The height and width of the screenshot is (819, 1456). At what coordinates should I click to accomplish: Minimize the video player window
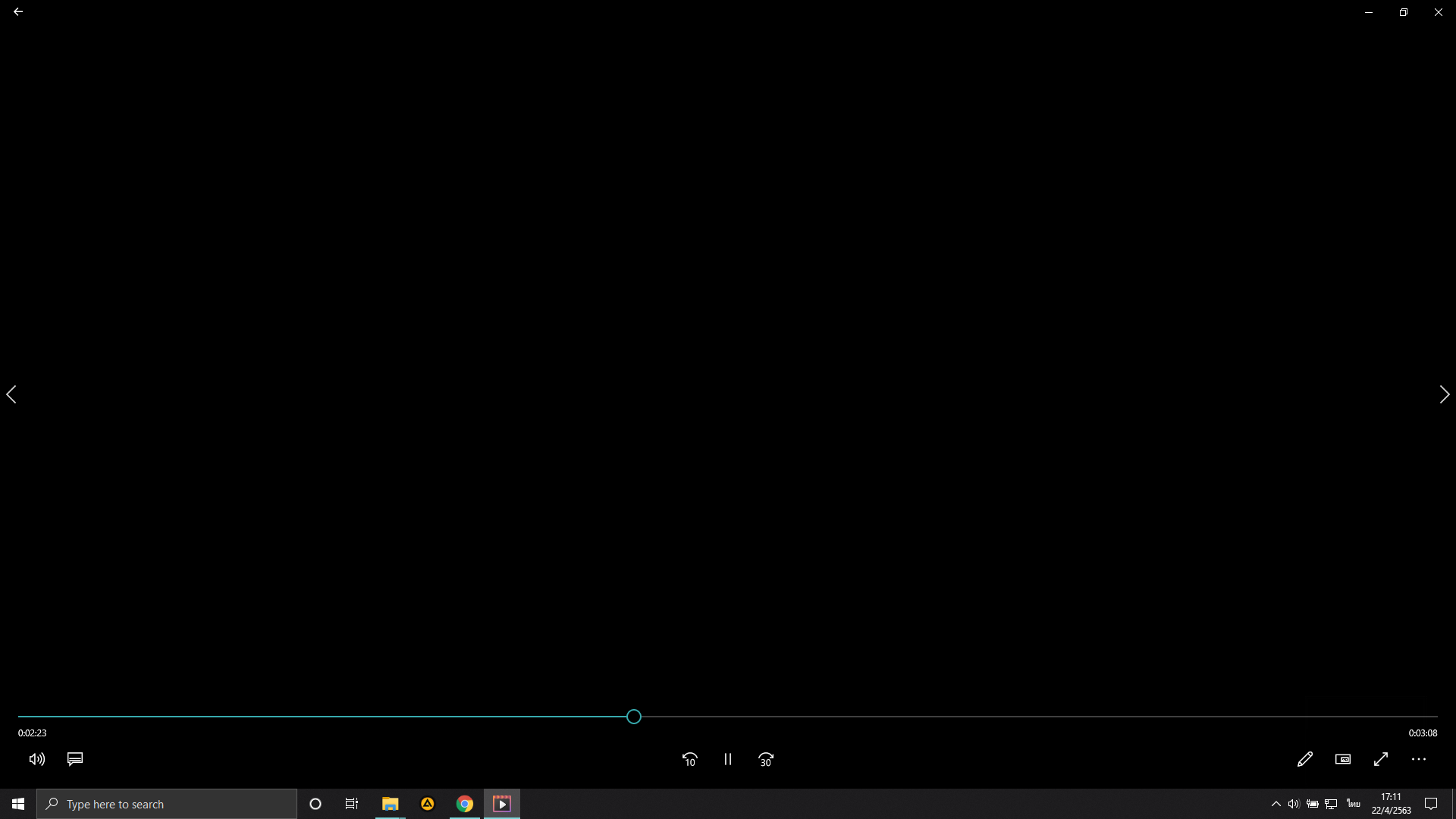(1369, 12)
